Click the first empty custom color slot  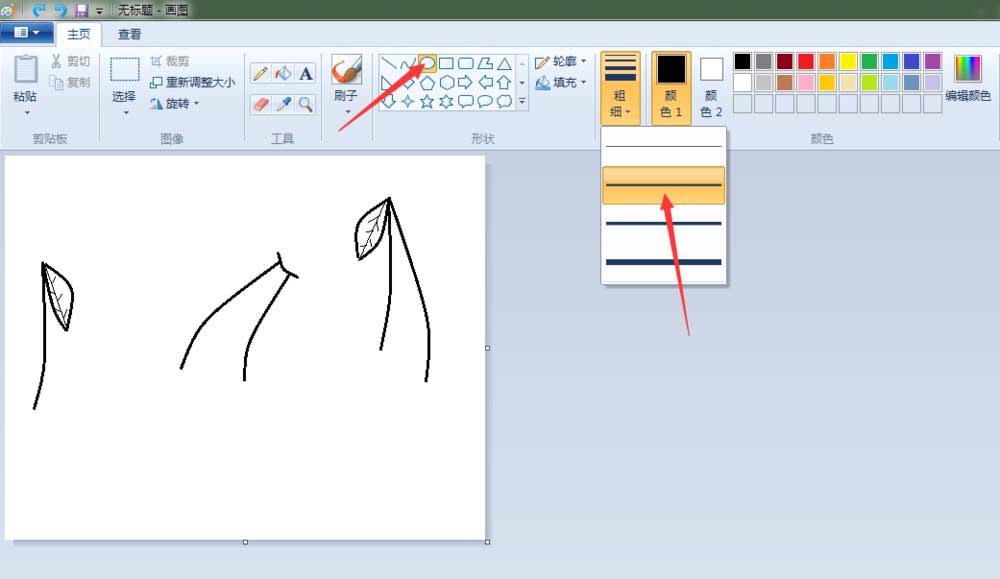tap(742, 103)
